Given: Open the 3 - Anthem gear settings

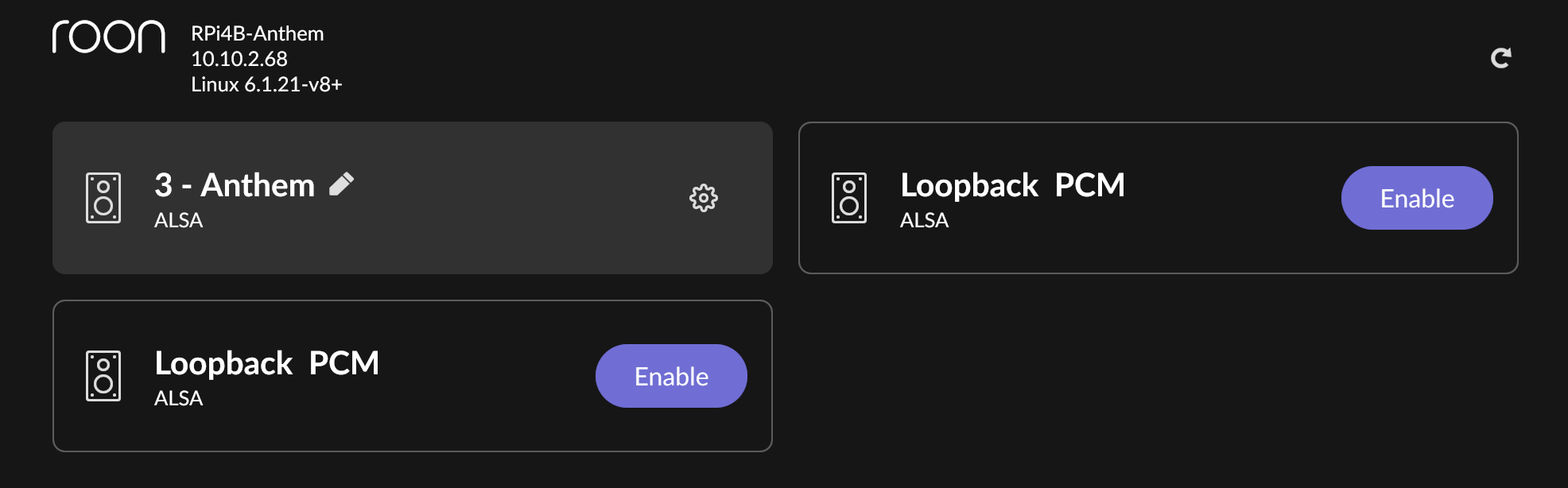Looking at the screenshot, I should 703,198.
